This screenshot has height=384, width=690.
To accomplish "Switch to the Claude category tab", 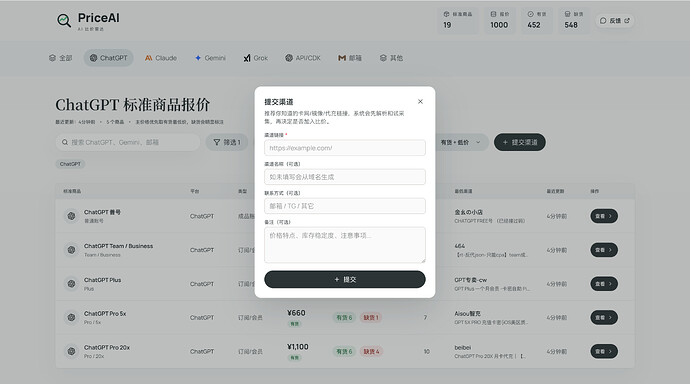I will (x=161, y=58).
